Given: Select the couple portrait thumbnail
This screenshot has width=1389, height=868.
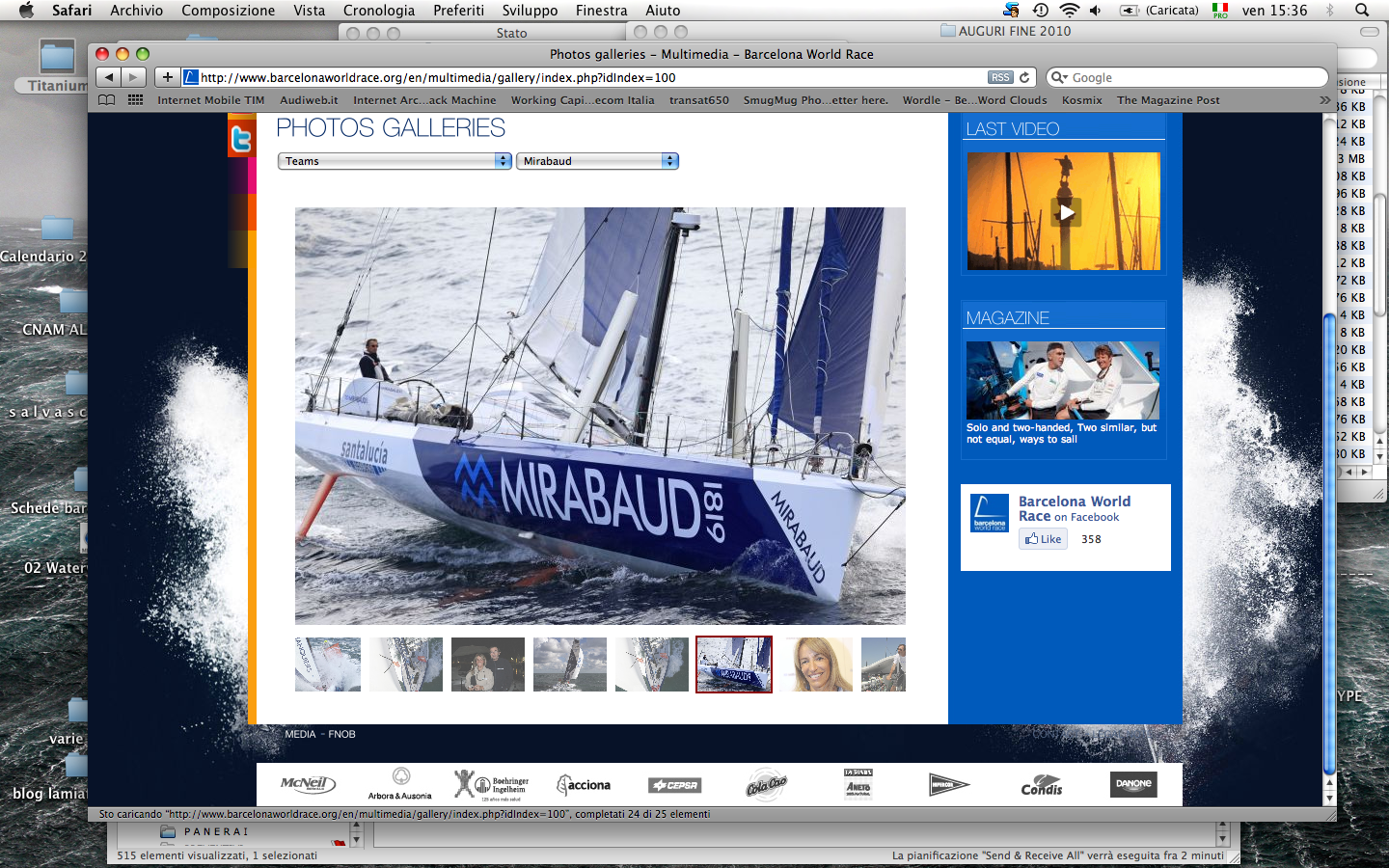Looking at the screenshot, I should 488,665.
